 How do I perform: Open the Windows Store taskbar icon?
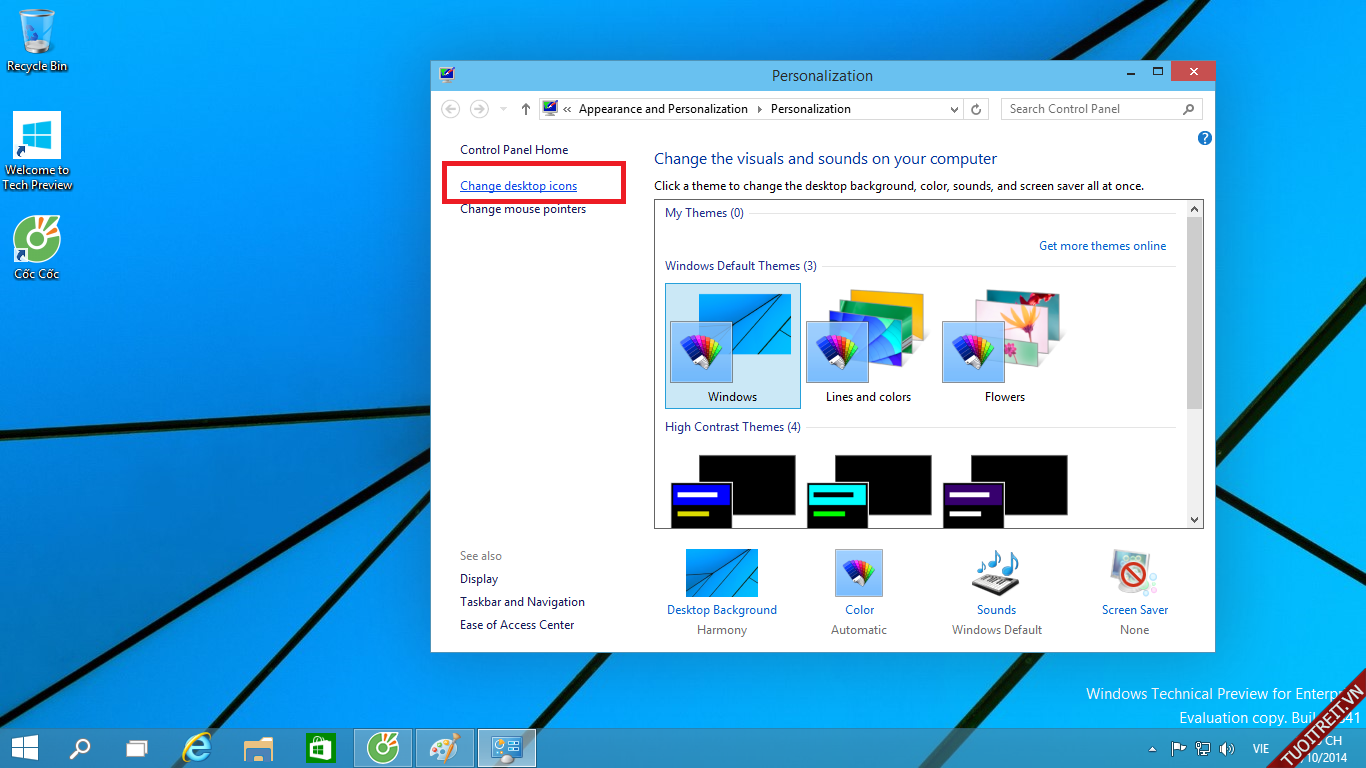(320, 747)
